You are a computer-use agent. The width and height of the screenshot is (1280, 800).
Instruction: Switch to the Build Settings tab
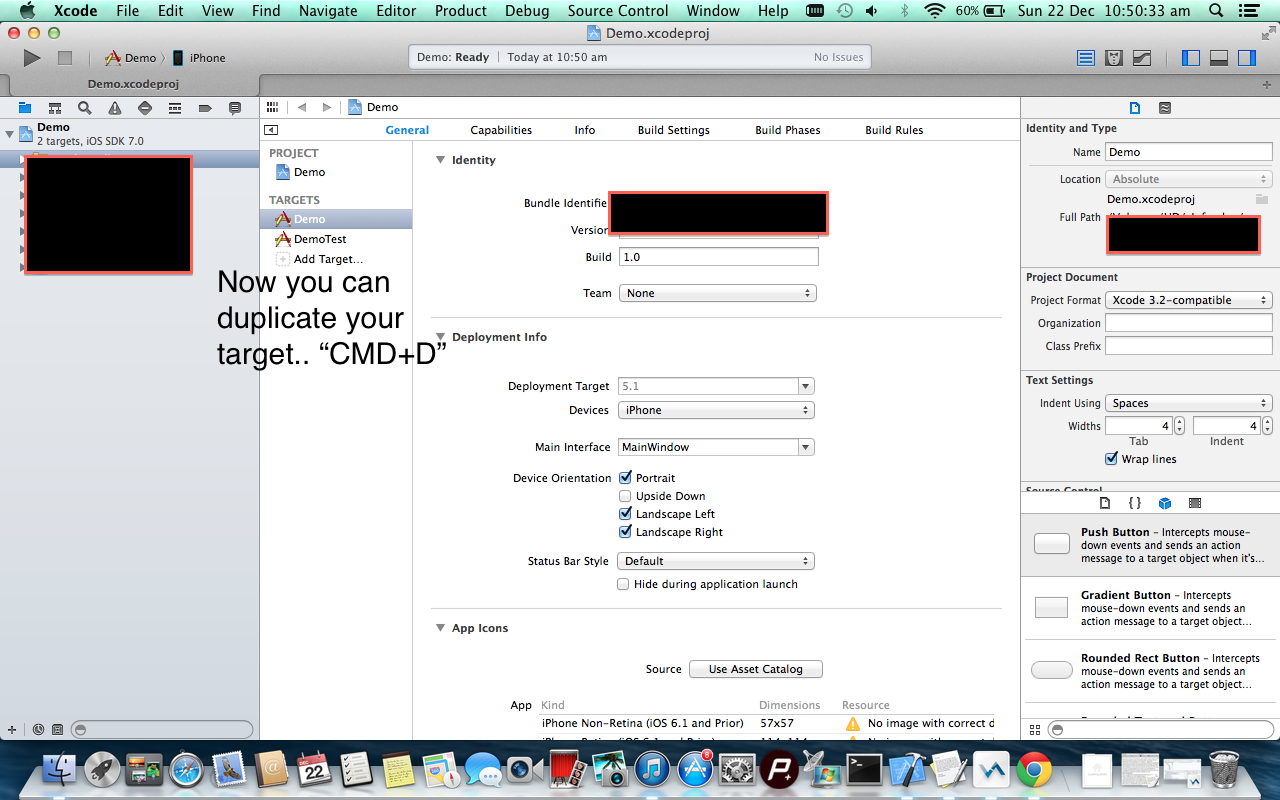point(674,130)
